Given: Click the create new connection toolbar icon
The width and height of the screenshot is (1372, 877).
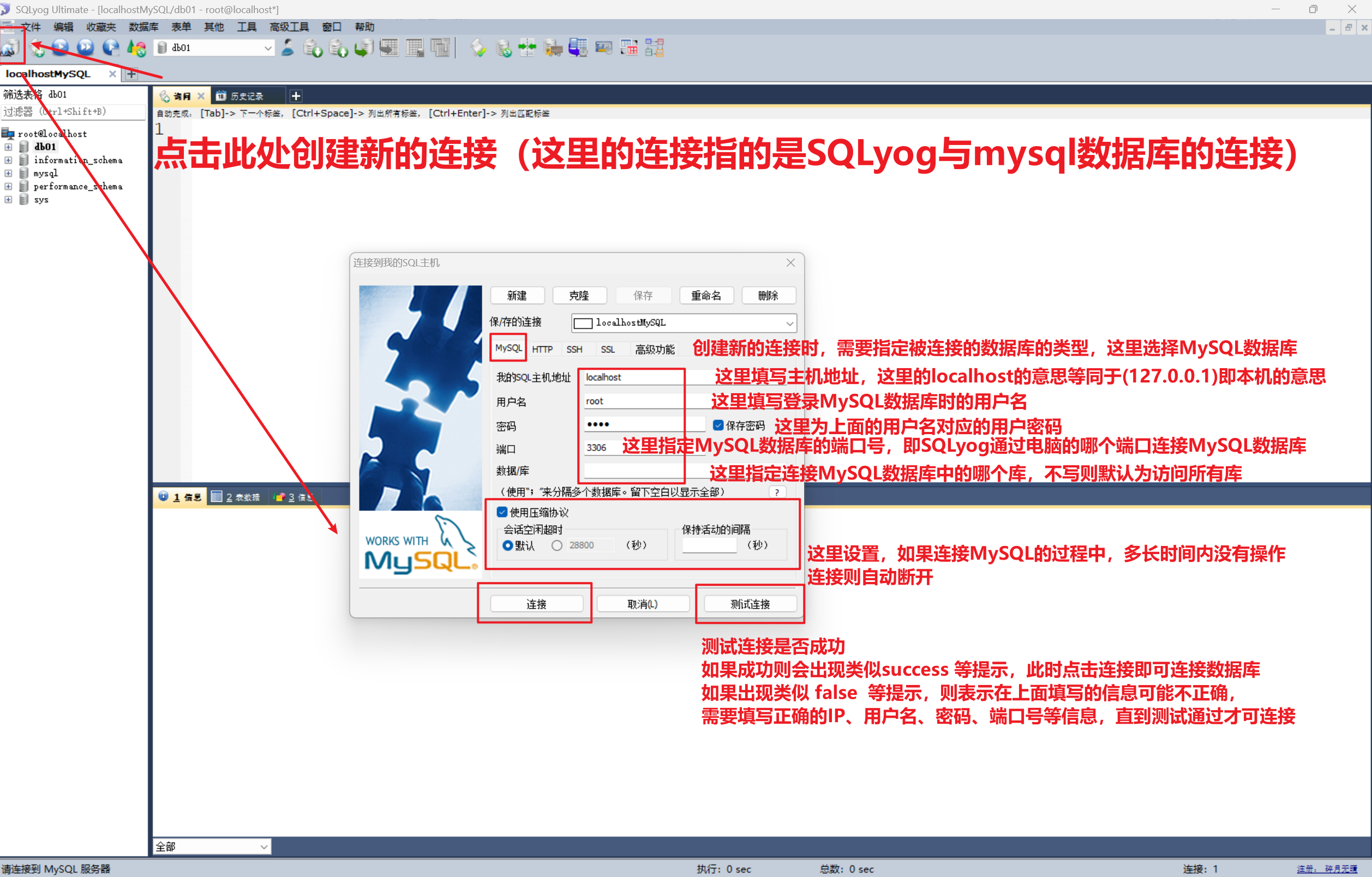Looking at the screenshot, I should [x=11, y=48].
